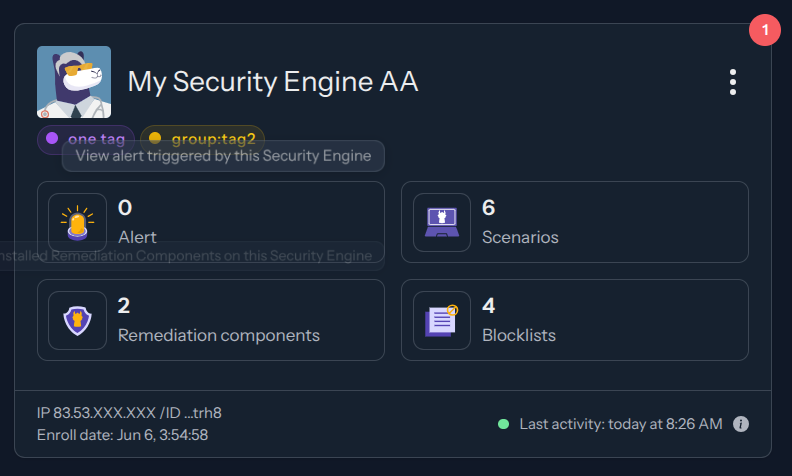Select the "group:tag2" tag chip
Image resolution: width=792 pixels, height=476 pixels.
click(202, 139)
